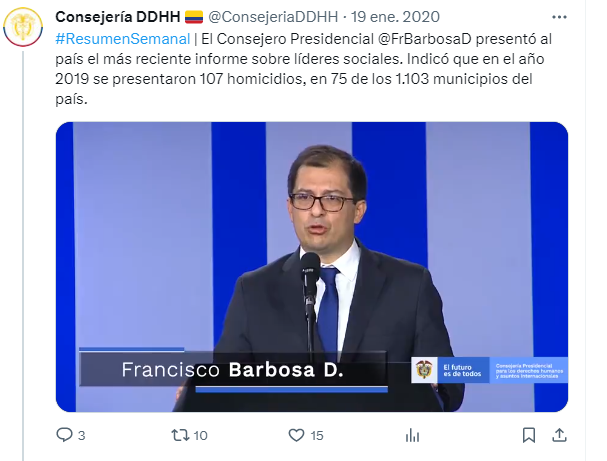View tweet analytics bar chart icon
The height and width of the screenshot is (461, 607).
click(413, 436)
